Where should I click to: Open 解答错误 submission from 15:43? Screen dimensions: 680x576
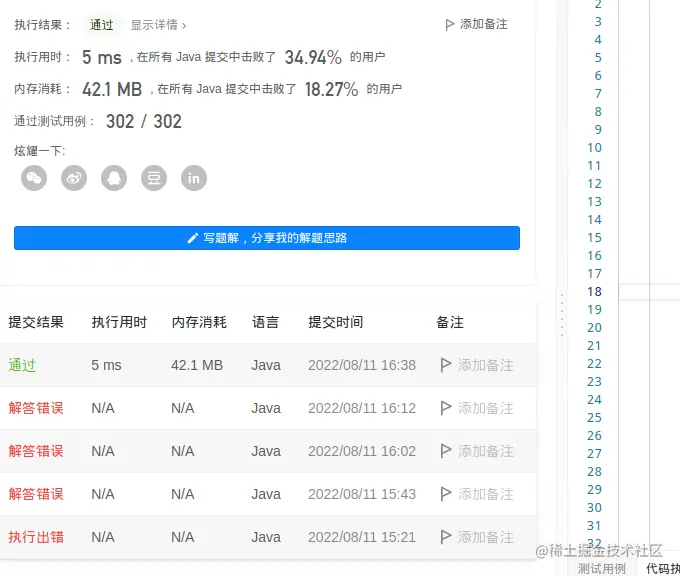click(36, 494)
